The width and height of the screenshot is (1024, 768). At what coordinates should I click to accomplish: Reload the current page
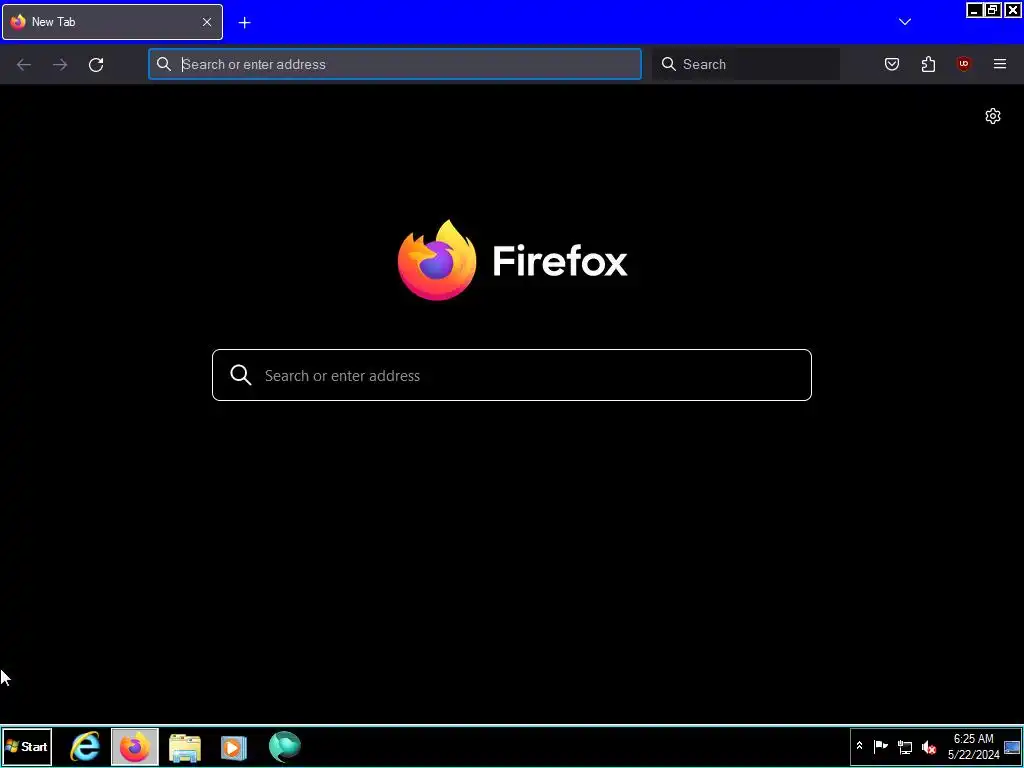96,64
